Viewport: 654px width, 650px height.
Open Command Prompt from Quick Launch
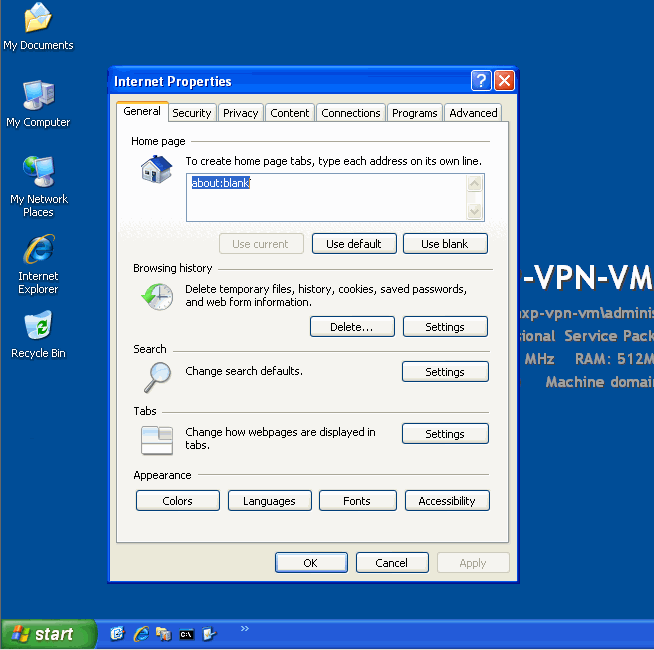click(186, 635)
